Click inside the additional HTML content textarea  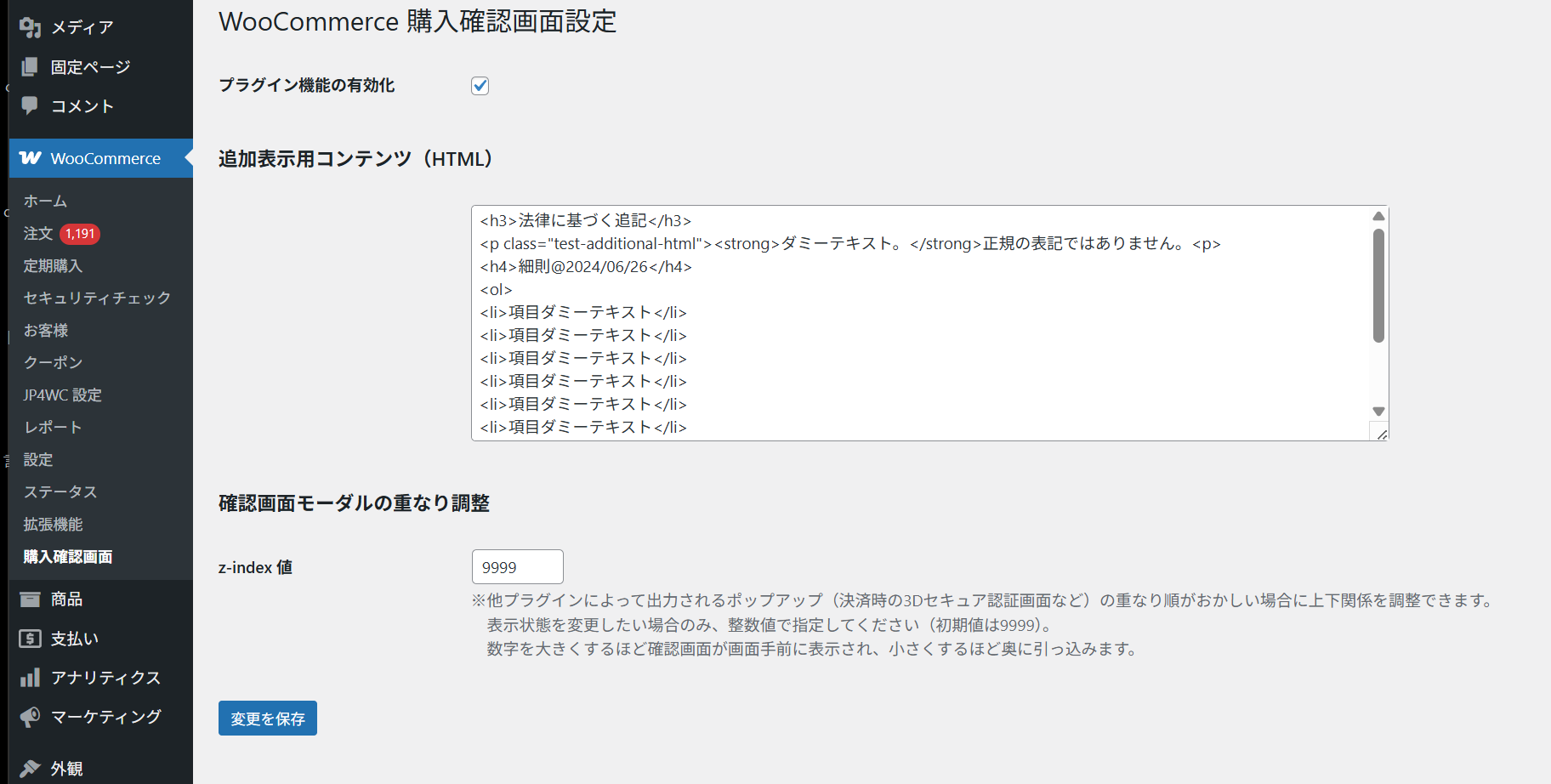coord(930,323)
